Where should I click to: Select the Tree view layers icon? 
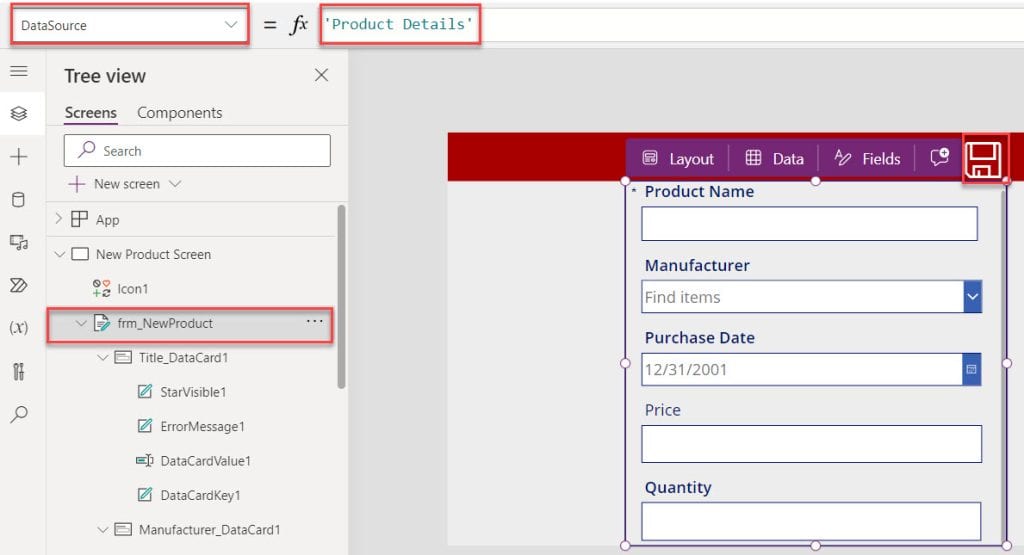click(19, 114)
